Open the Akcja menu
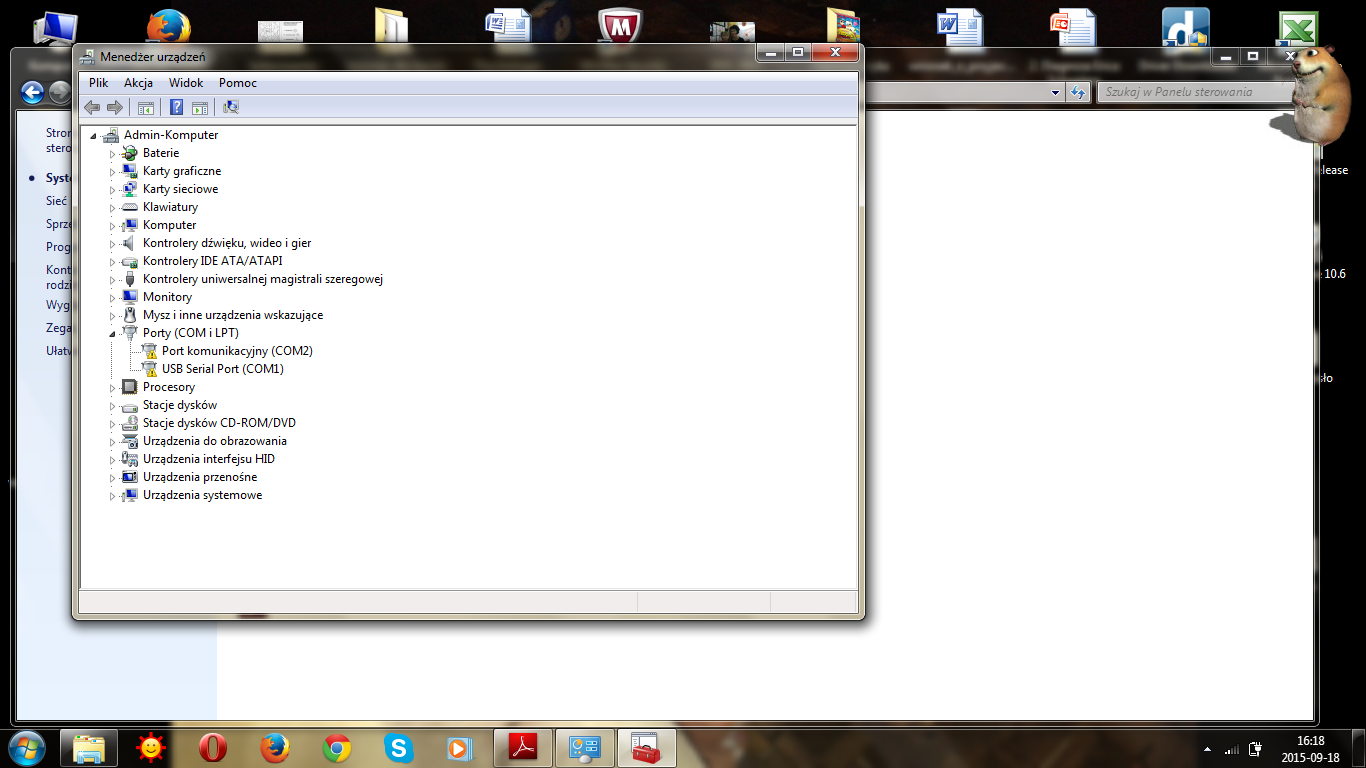Viewport: 1366px width, 768px height. pyautogui.click(x=138, y=83)
